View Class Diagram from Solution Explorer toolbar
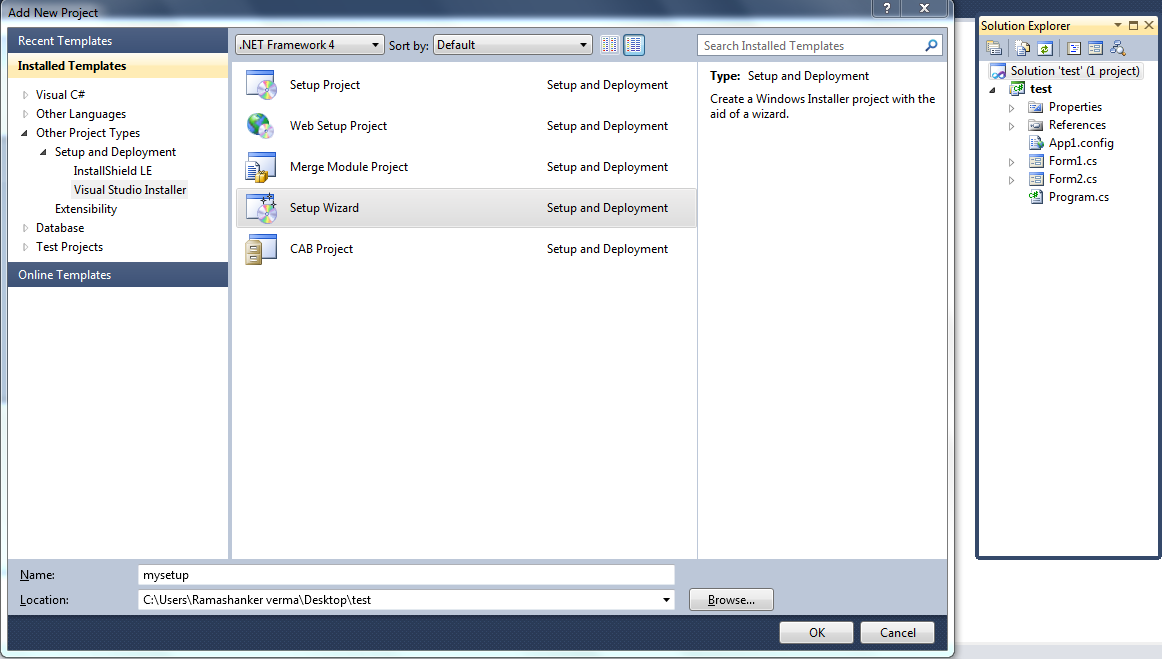This screenshot has height=659, width=1162. pos(1118,48)
